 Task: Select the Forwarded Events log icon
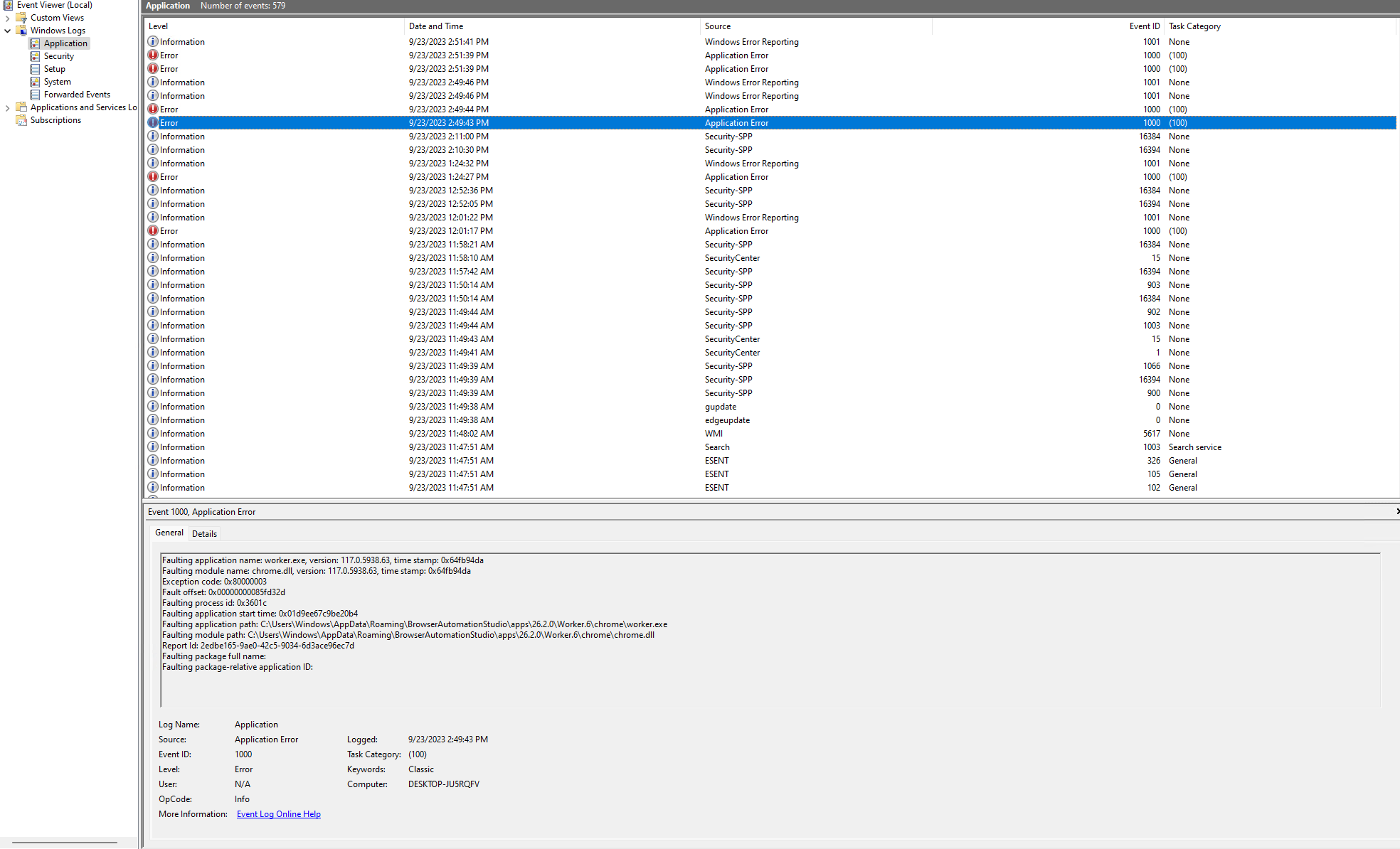[35, 95]
